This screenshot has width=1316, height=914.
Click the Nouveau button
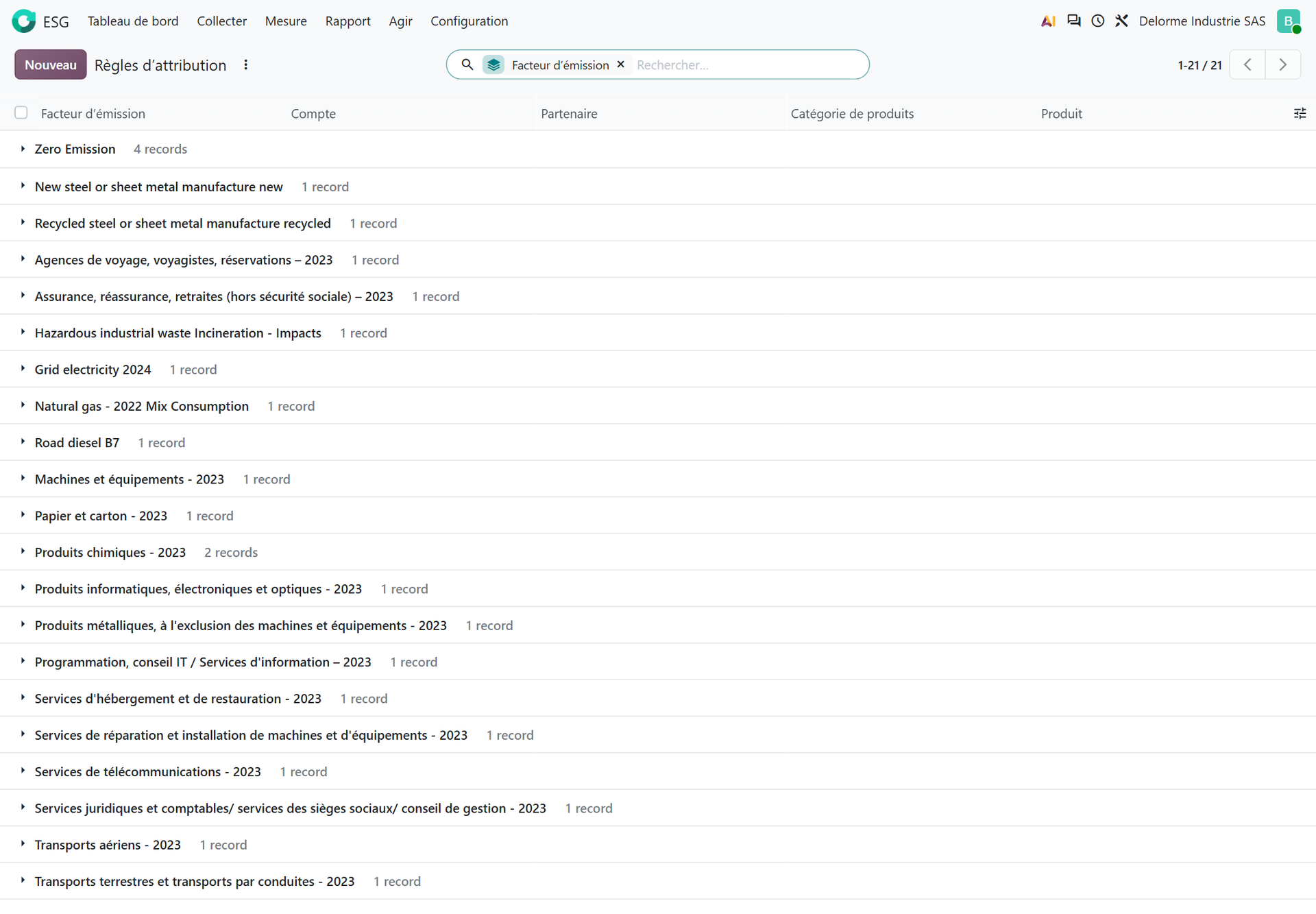click(51, 64)
